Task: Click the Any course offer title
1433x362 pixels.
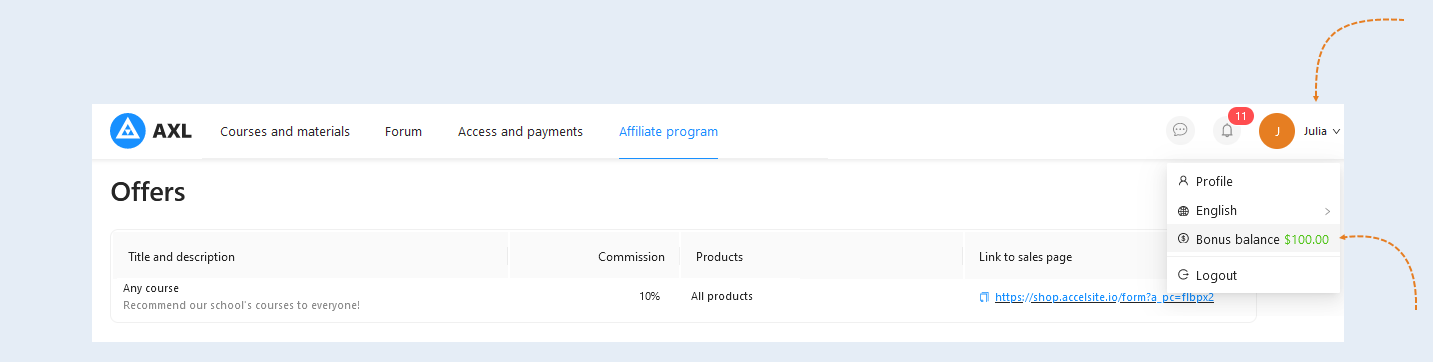Action: [151, 288]
